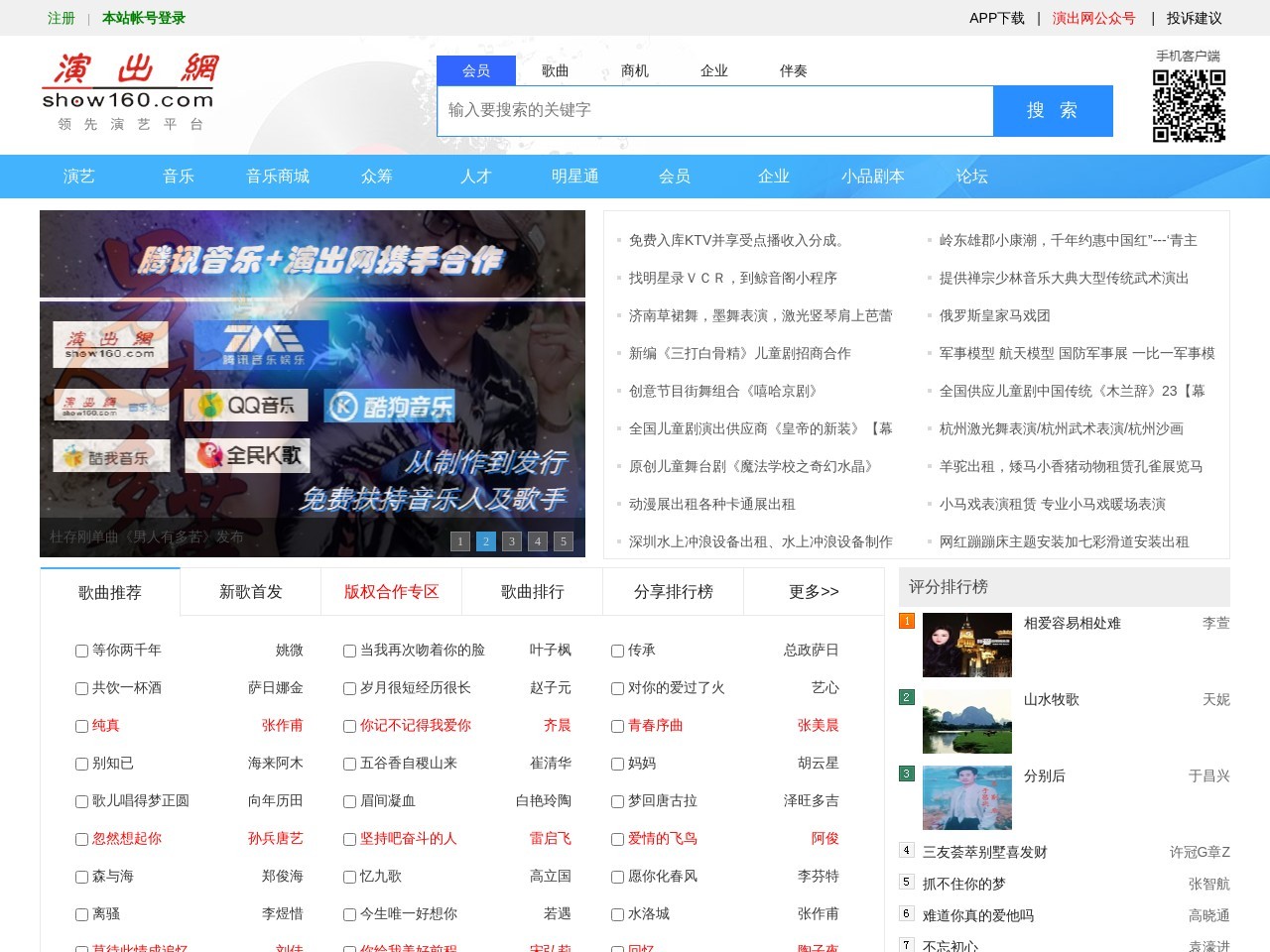Check the box next to song 纯真
1270x952 pixels.
(x=81, y=726)
